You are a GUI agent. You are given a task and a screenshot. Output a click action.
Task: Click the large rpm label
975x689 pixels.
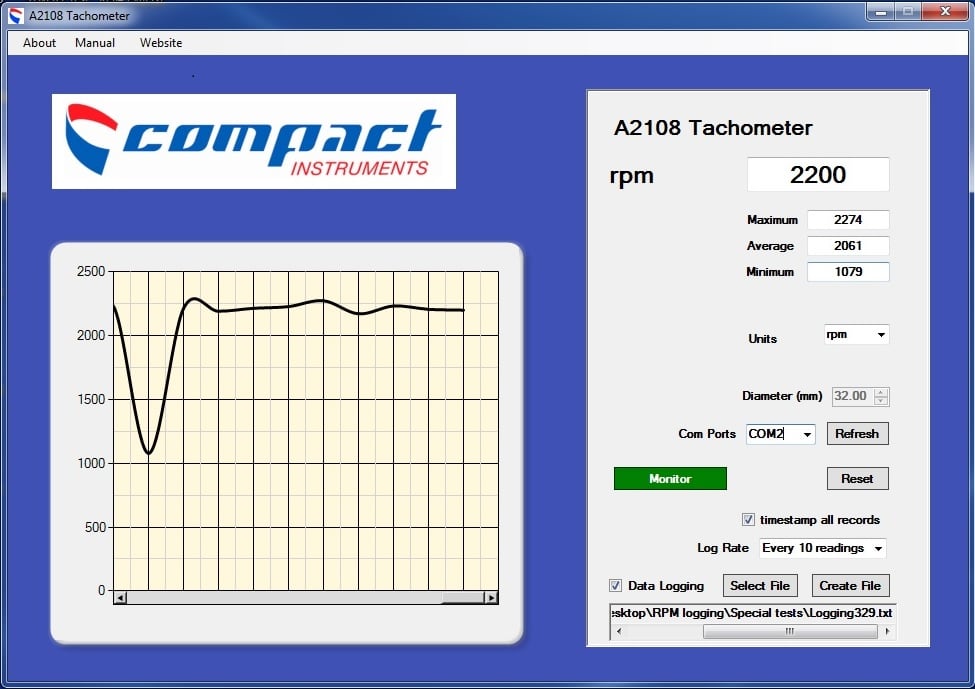(631, 176)
